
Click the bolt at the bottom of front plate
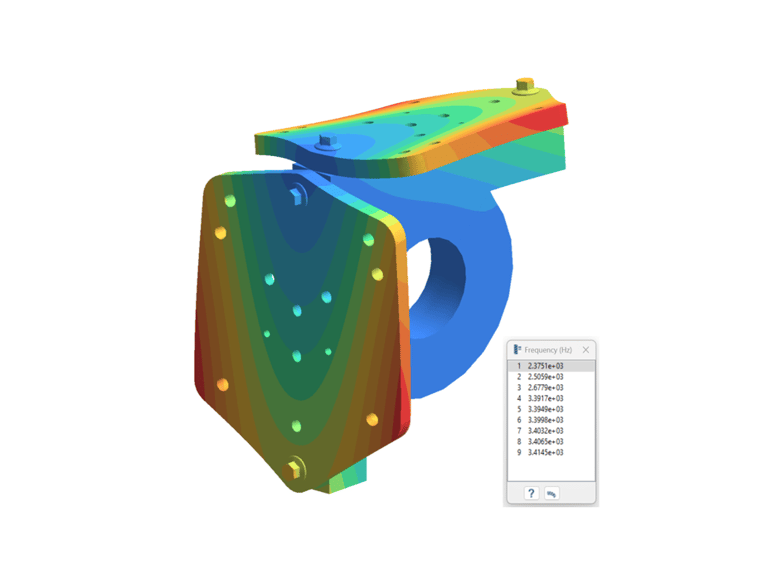click(294, 469)
